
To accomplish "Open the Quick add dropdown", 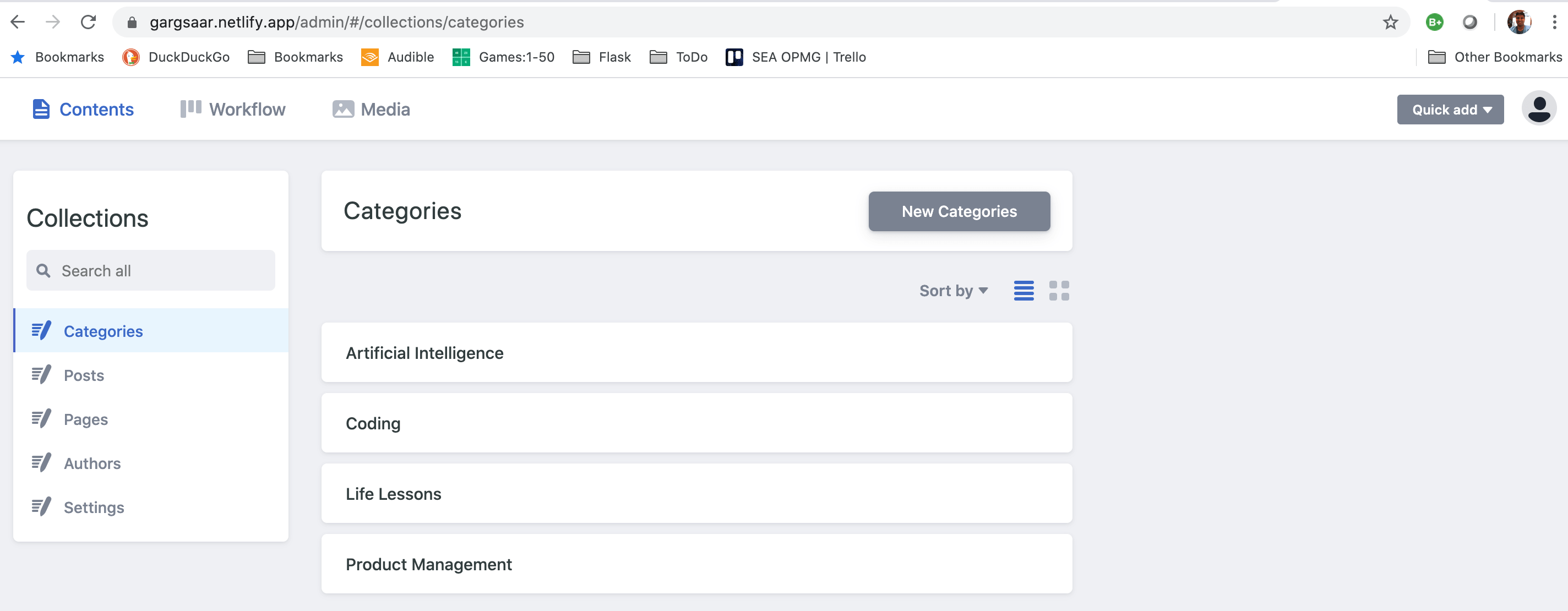I will click(x=1449, y=110).
